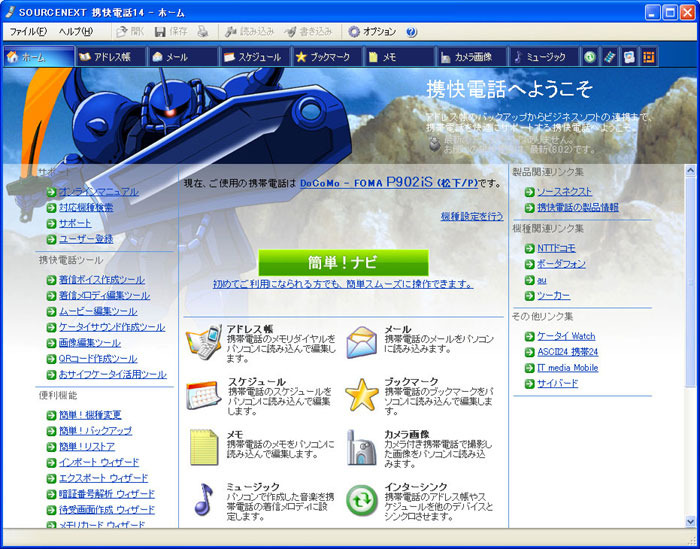Image resolution: width=700 pixels, height=549 pixels.
Task: Click the photo card icon tab
Action: click(x=629, y=57)
